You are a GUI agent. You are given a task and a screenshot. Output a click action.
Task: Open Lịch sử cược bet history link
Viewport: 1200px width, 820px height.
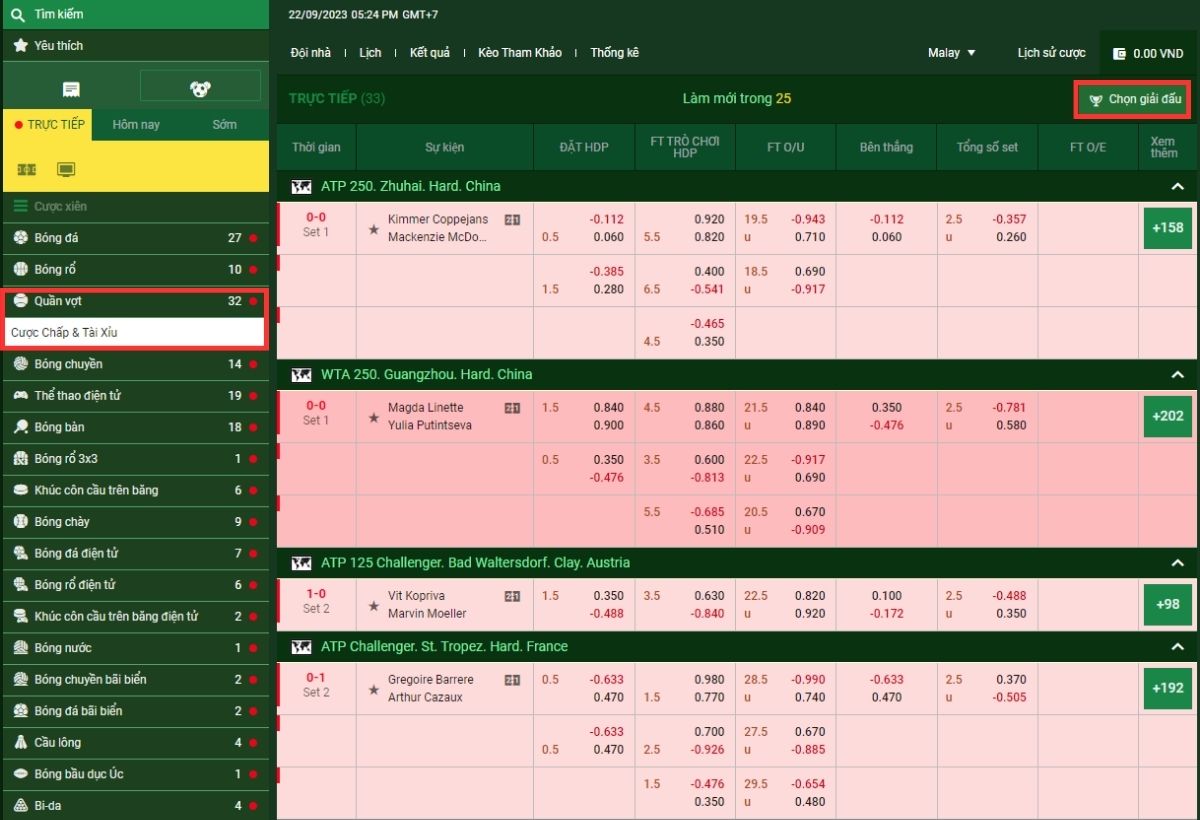coord(1051,53)
